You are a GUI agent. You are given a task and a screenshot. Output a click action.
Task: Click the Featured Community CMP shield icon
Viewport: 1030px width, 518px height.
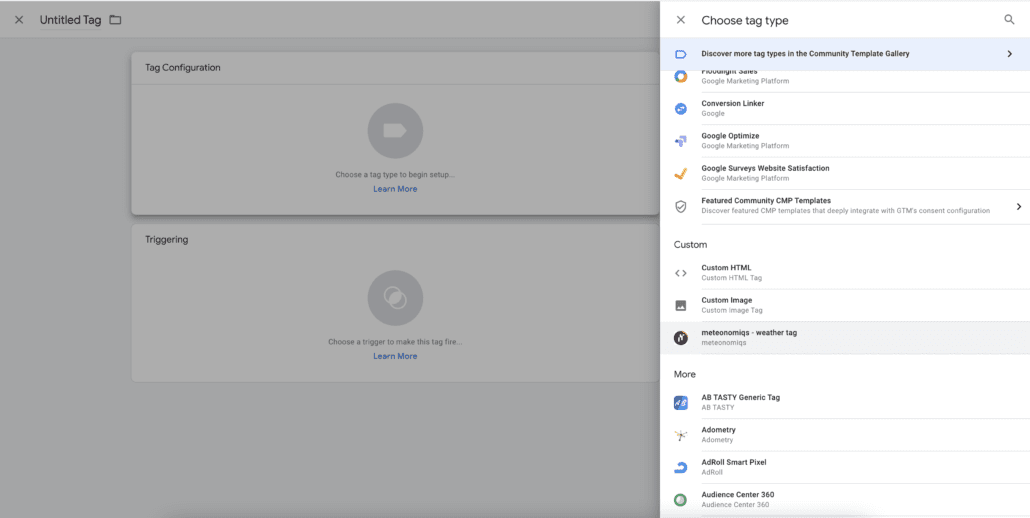point(681,206)
